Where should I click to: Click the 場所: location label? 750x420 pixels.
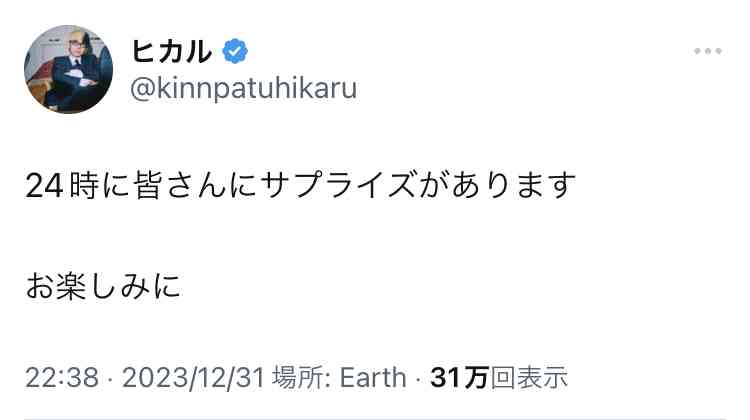[302, 377]
